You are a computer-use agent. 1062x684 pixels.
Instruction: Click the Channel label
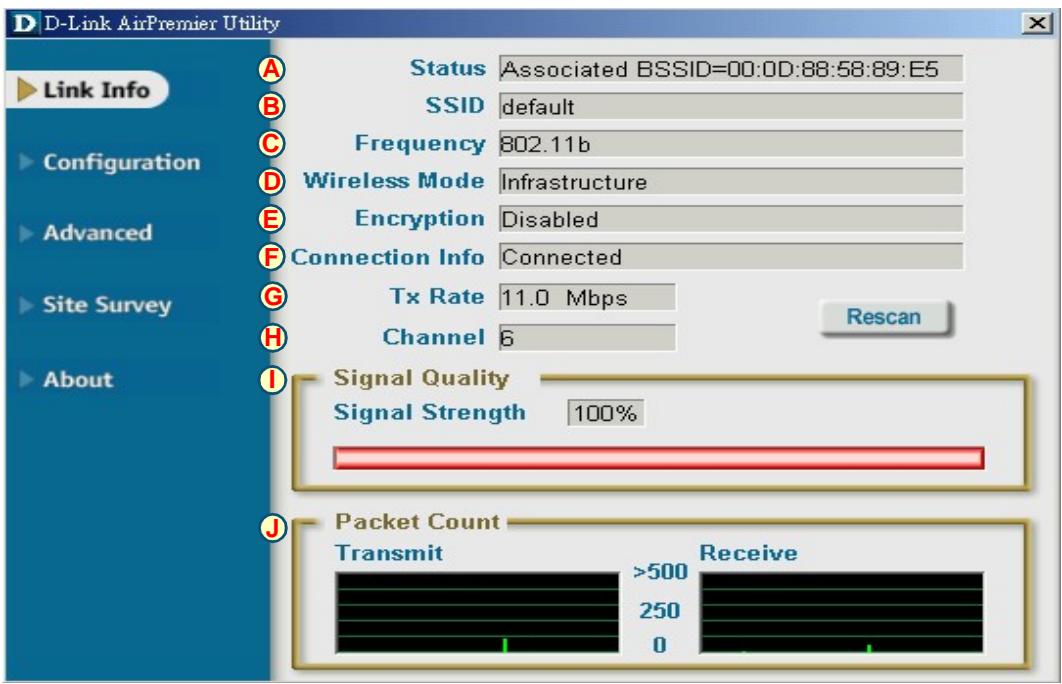(433, 337)
